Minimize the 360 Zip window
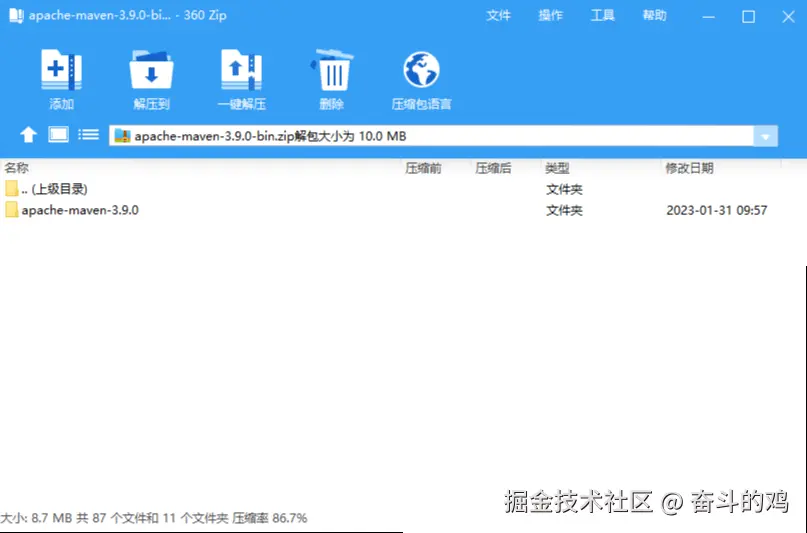 point(709,17)
